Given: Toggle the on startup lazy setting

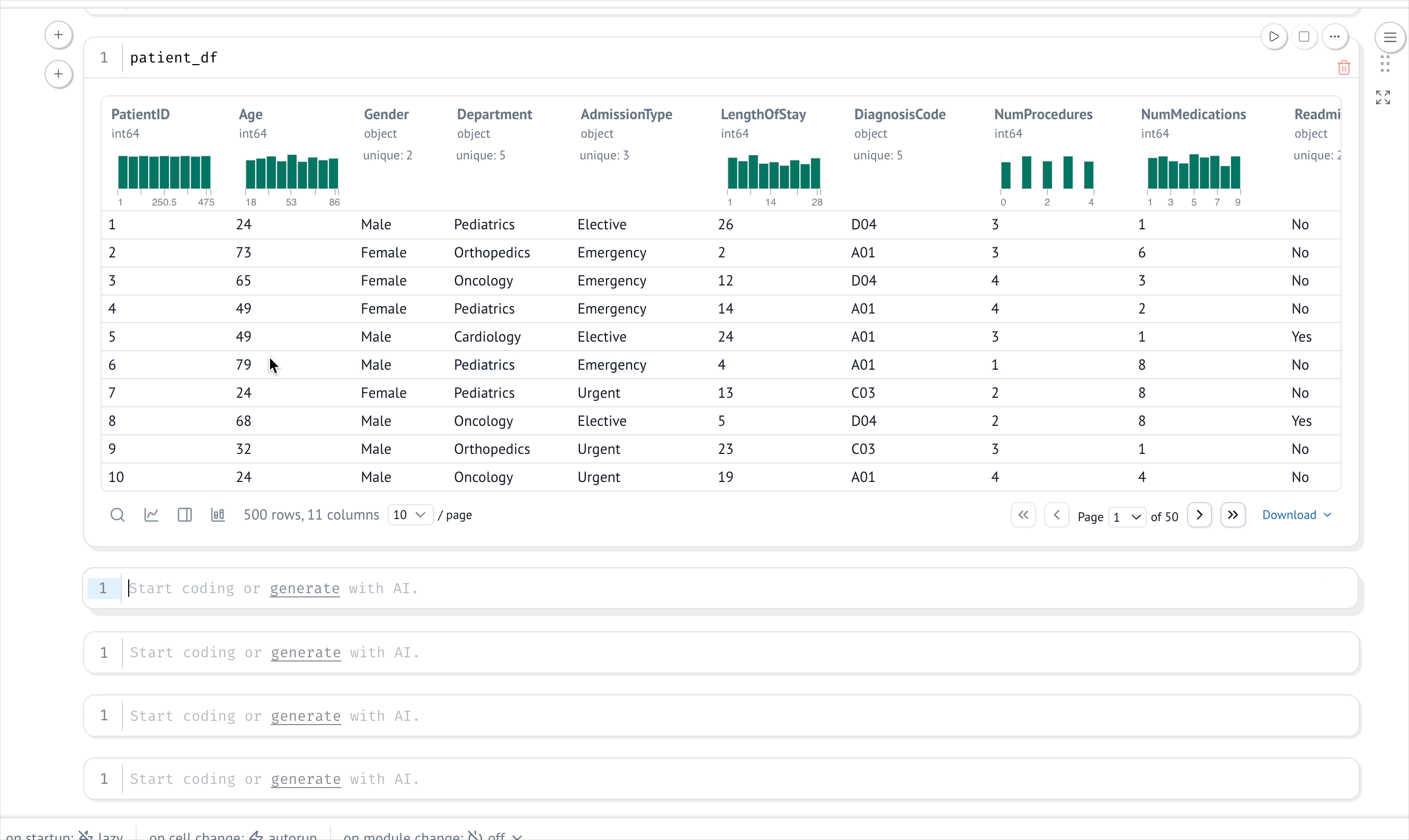Looking at the screenshot, I should click(x=102, y=835).
